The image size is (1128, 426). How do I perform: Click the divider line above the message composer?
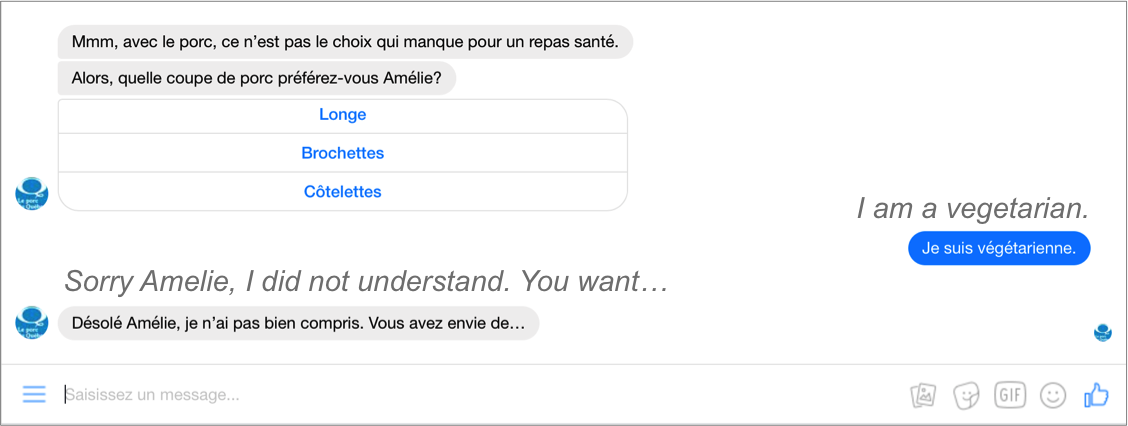[564, 365]
